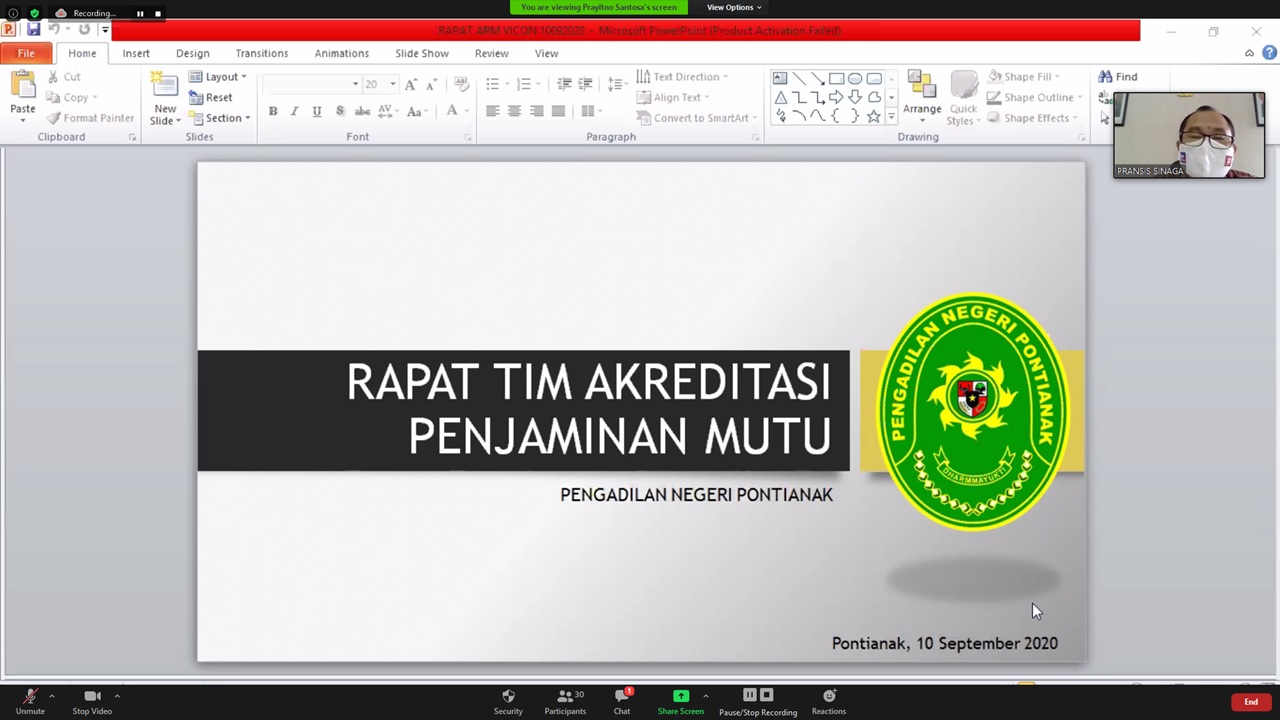The height and width of the screenshot is (720, 1280).
Task: Click the Find binoculars icon
Action: coord(1105,77)
